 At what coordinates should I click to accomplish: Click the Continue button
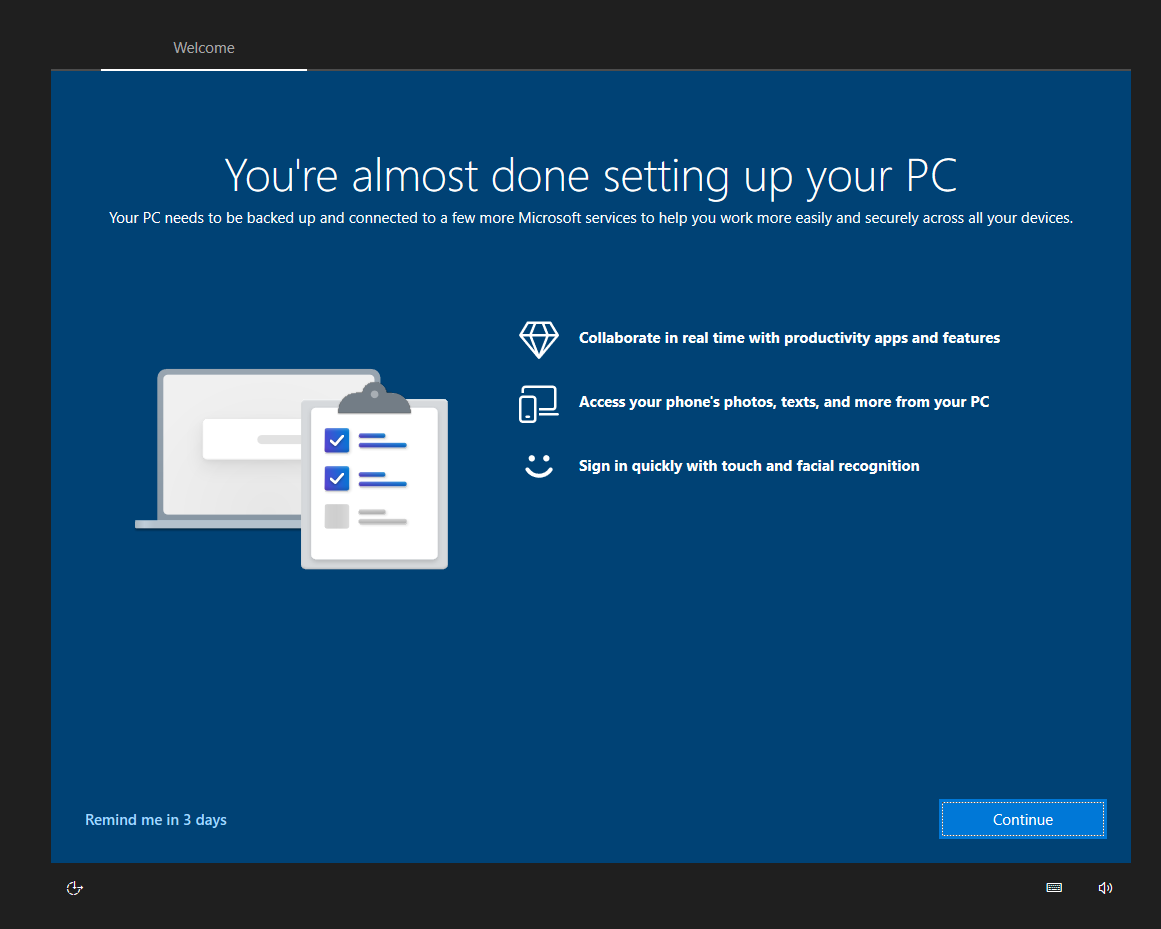pyautogui.click(x=1023, y=819)
